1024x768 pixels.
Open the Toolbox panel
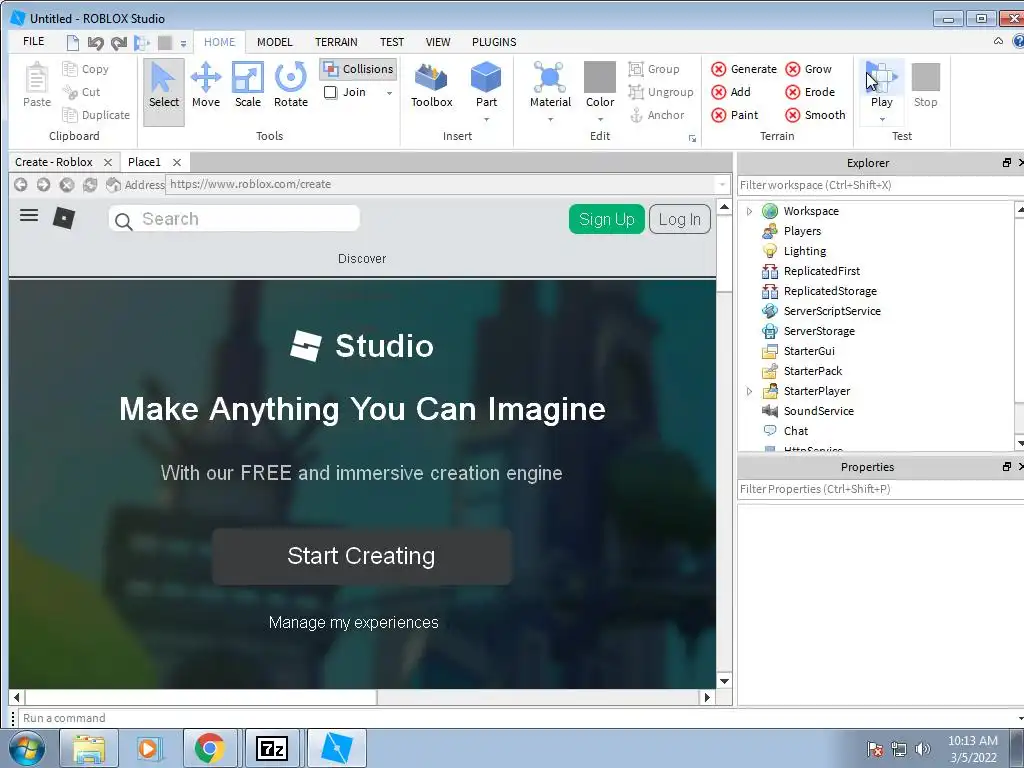pos(432,85)
